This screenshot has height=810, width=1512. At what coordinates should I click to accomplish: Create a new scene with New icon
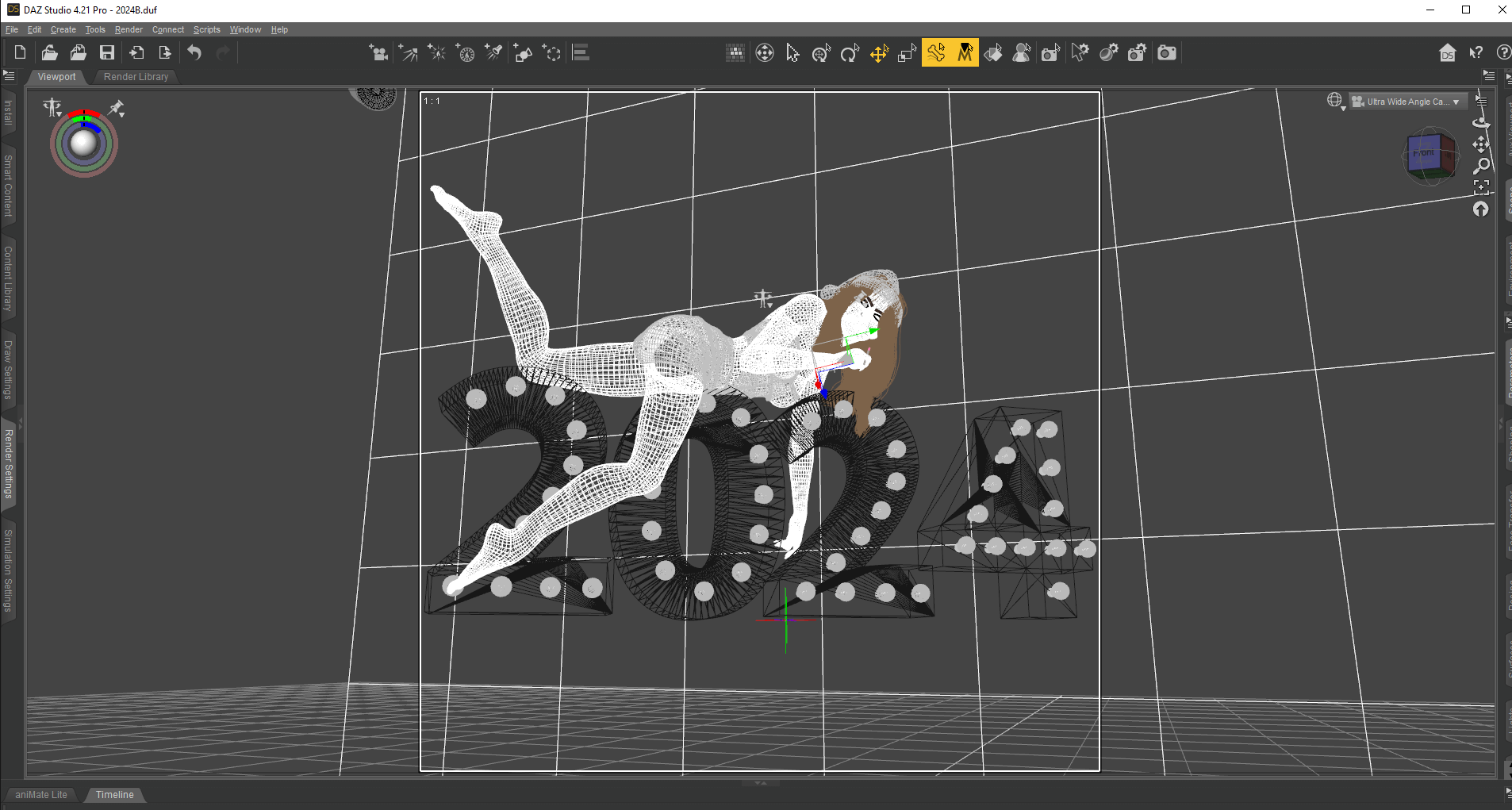20,53
